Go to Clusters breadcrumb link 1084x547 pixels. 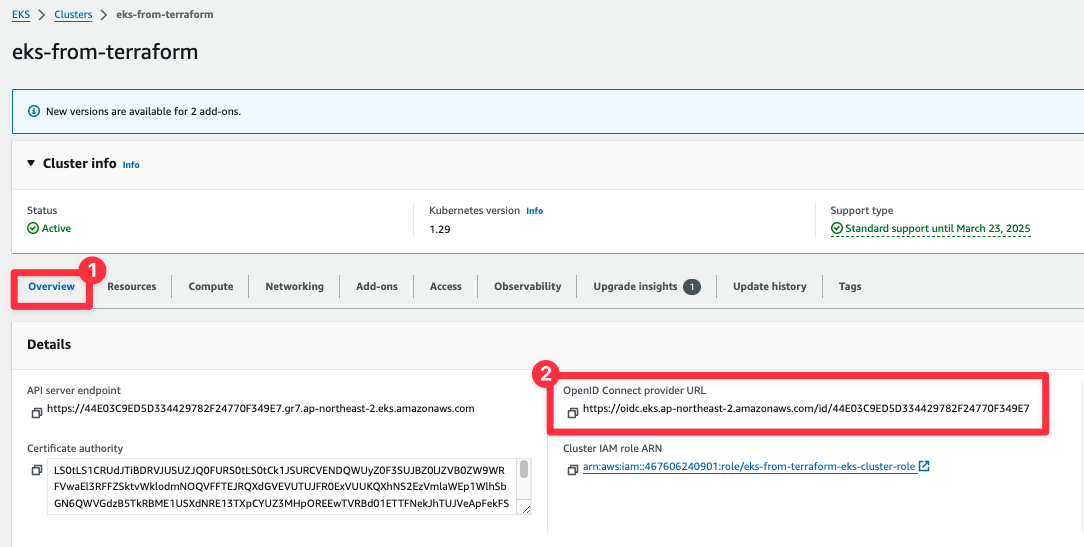73,15
